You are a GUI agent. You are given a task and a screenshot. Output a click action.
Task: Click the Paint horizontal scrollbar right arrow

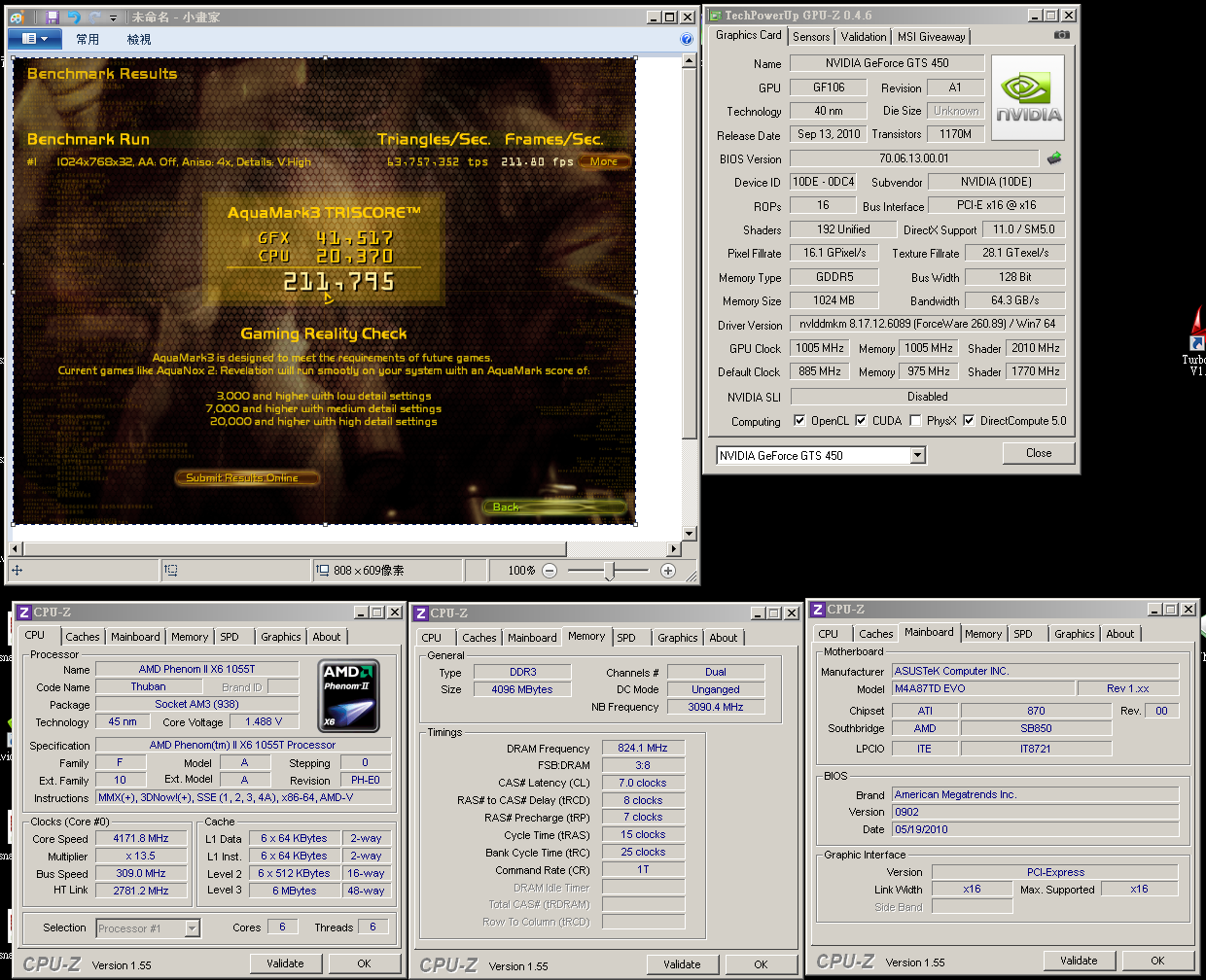tap(674, 549)
